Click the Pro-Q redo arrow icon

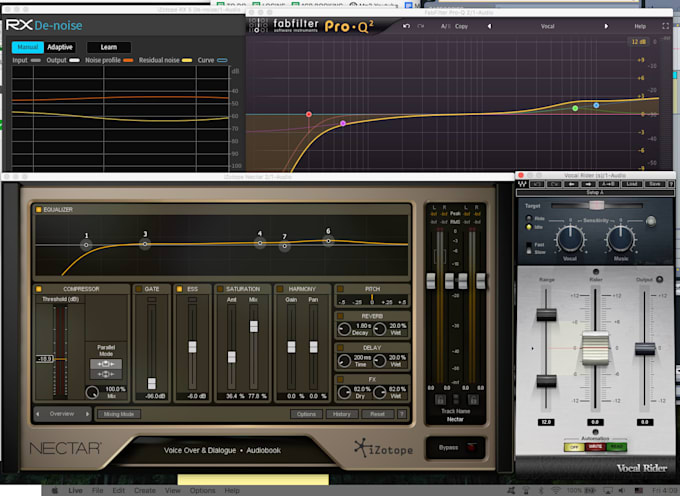421,26
